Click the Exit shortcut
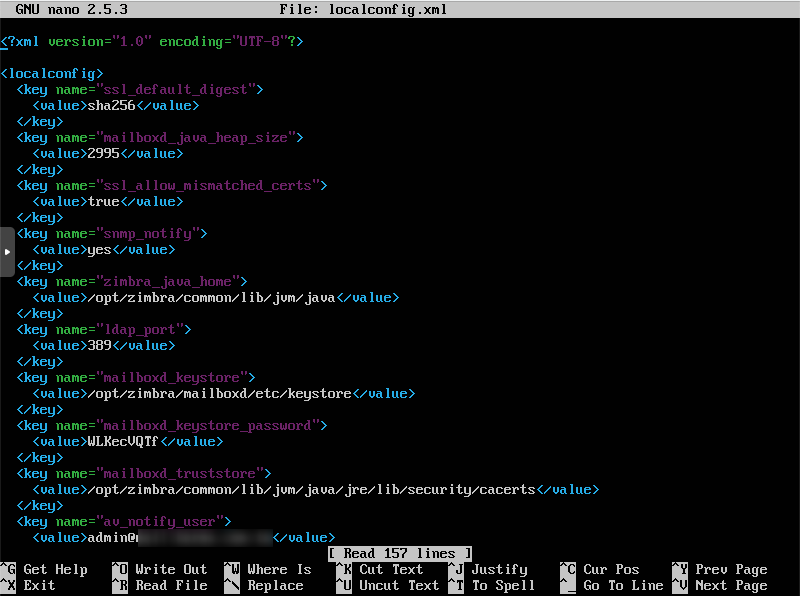The width and height of the screenshot is (800, 596). pyautogui.click(x=28, y=586)
